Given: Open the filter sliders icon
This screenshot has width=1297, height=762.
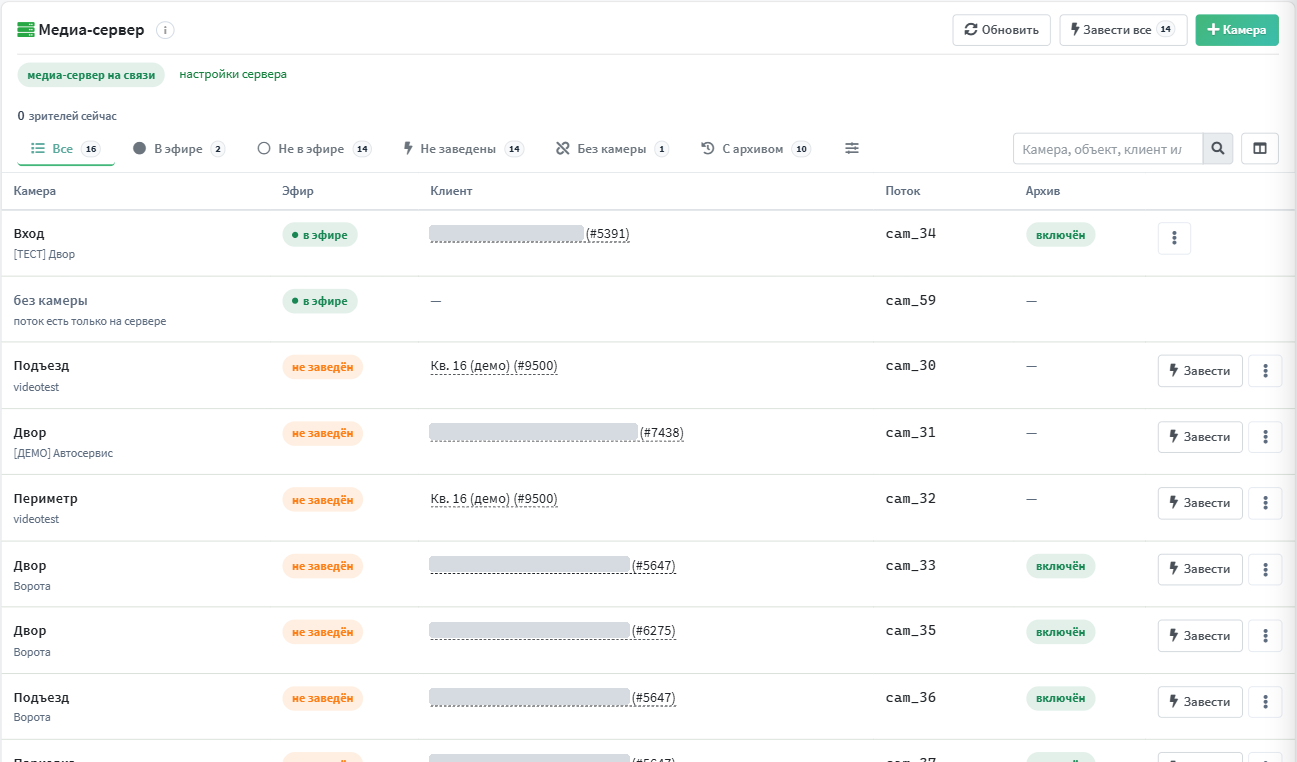Looking at the screenshot, I should pos(852,148).
